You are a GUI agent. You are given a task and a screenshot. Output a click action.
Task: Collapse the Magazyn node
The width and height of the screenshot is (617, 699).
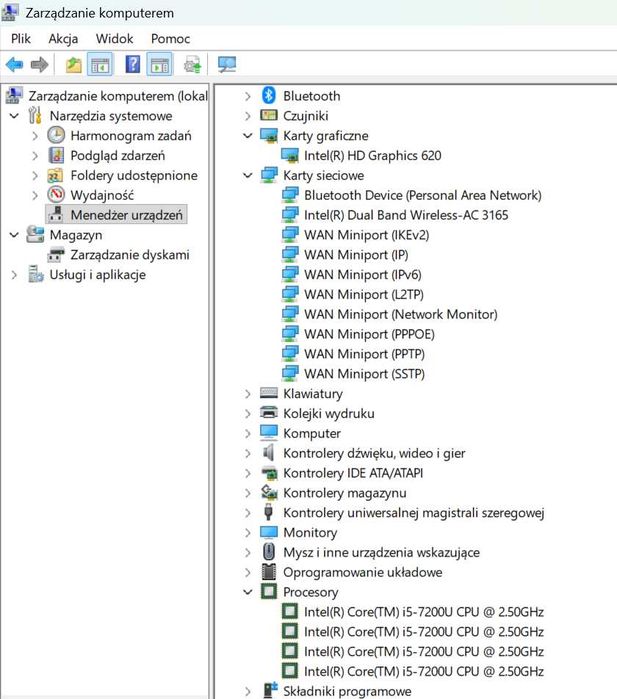(14, 235)
